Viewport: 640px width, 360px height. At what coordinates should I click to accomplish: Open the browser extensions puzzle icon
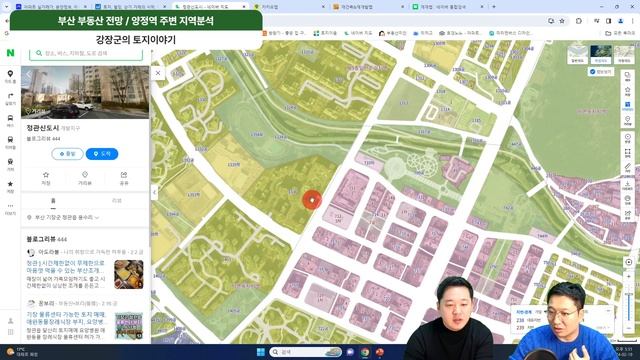(578, 21)
